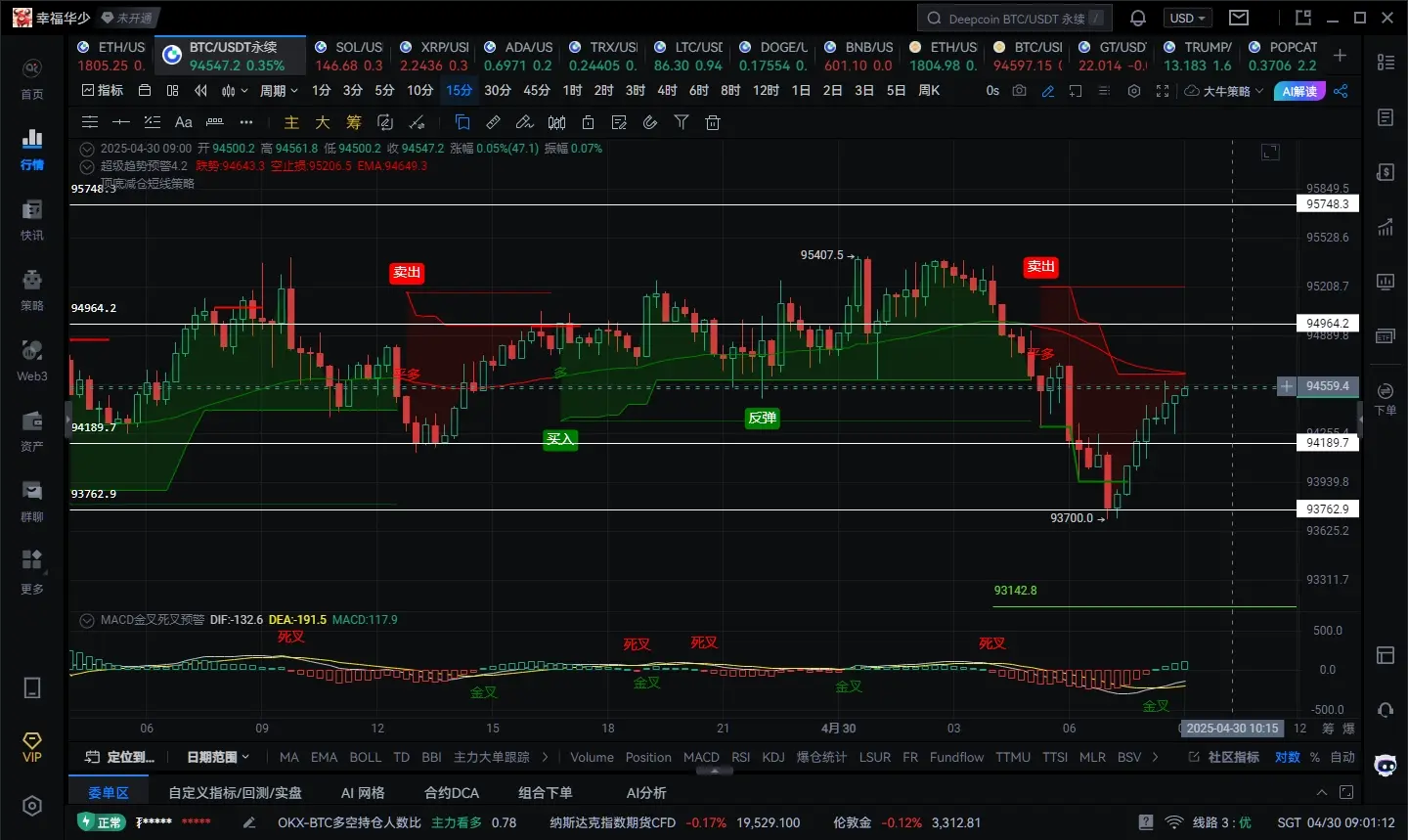
Task: Click the 93762.9 price level label
Action: tap(1328, 509)
